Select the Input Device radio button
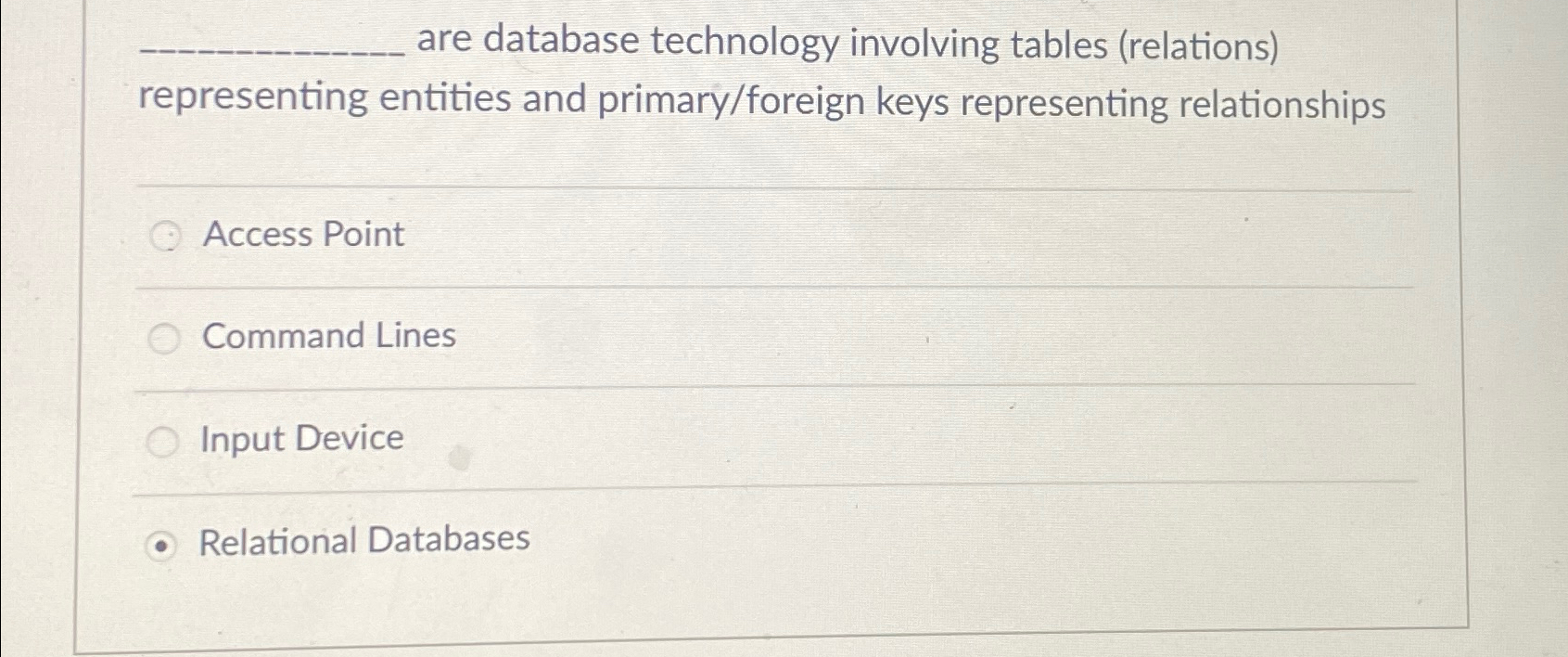This screenshot has width=1568, height=657. pos(165,441)
